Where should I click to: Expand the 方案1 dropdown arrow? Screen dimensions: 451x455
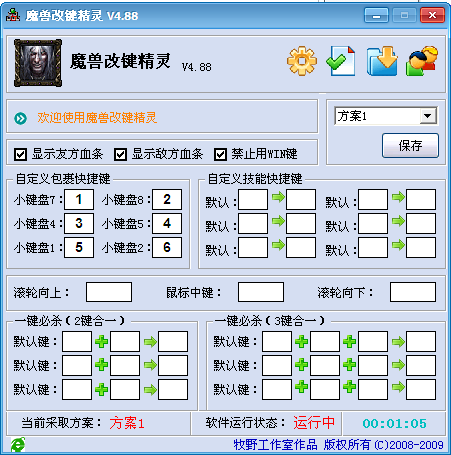(x=428, y=116)
